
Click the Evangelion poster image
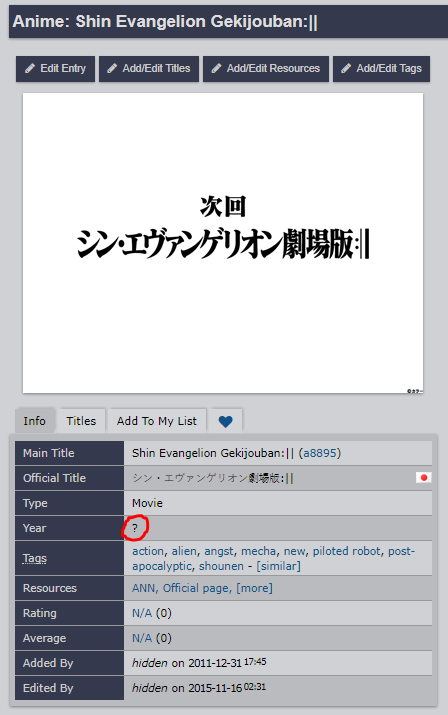223,243
